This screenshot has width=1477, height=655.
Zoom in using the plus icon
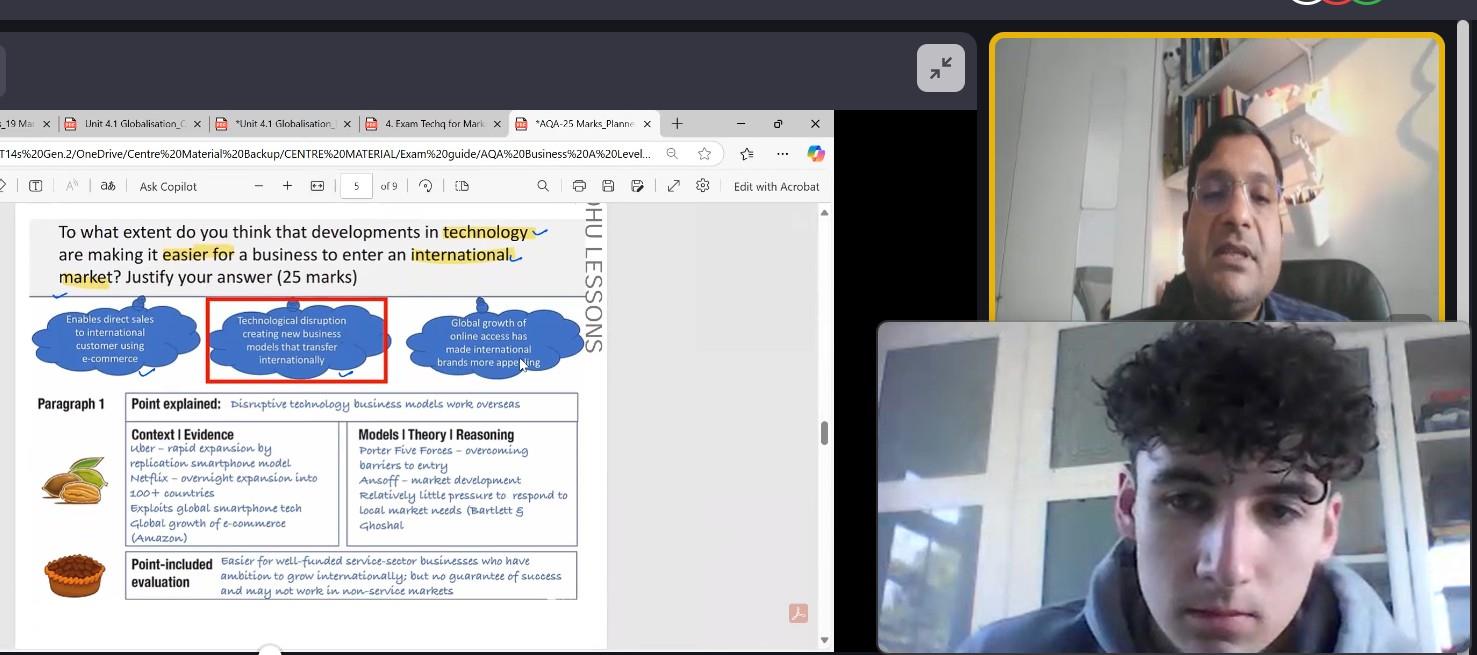[x=287, y=186]
